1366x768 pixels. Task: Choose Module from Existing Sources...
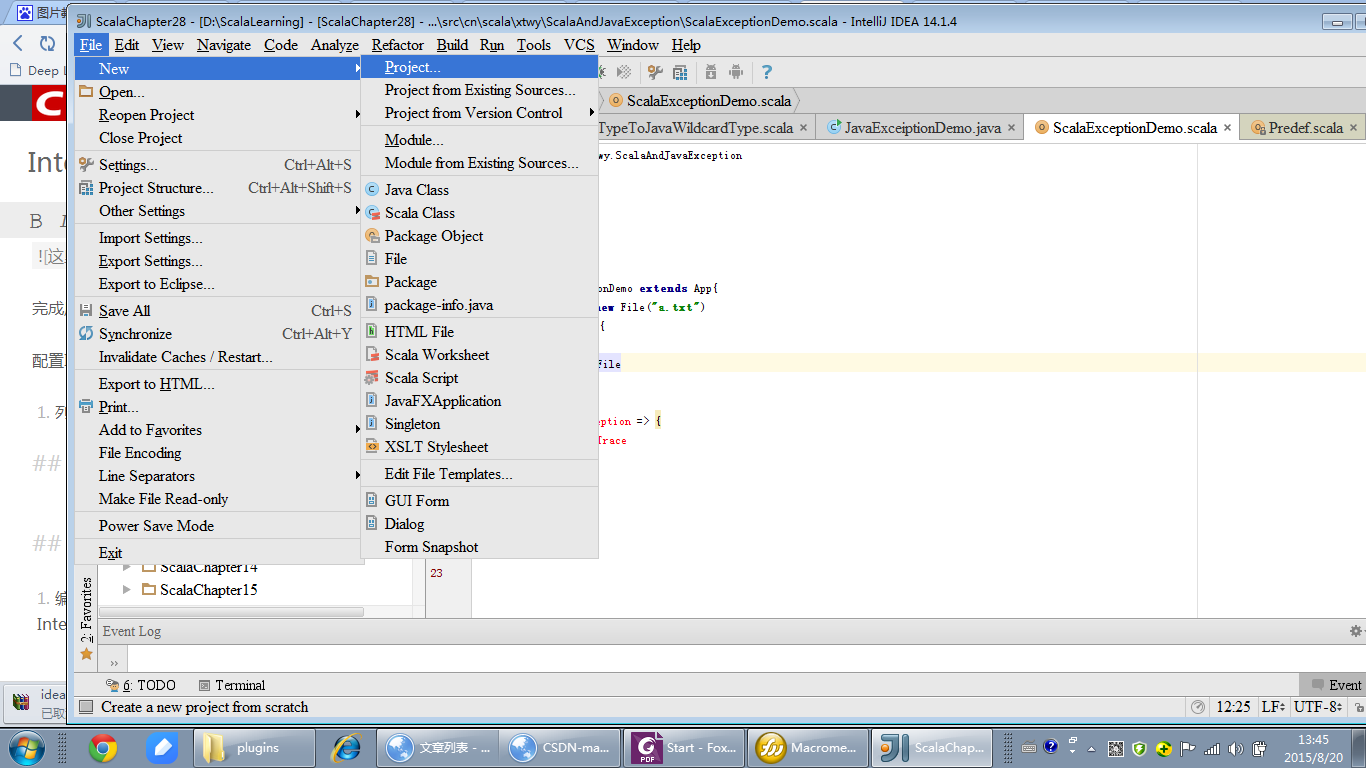pyautogui.click(x=479, y=163)
